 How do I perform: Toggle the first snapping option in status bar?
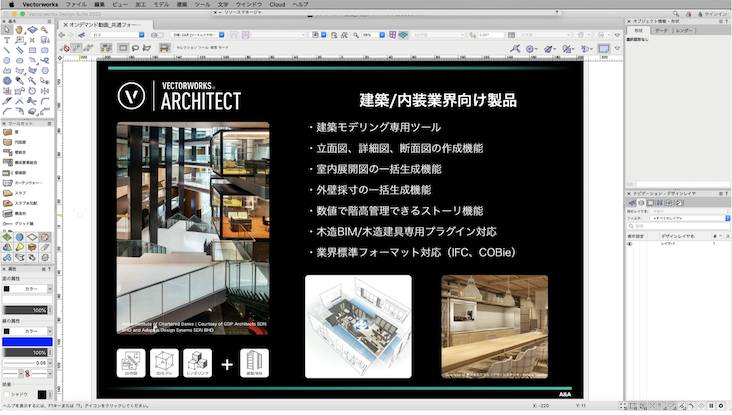coord(623,406)
